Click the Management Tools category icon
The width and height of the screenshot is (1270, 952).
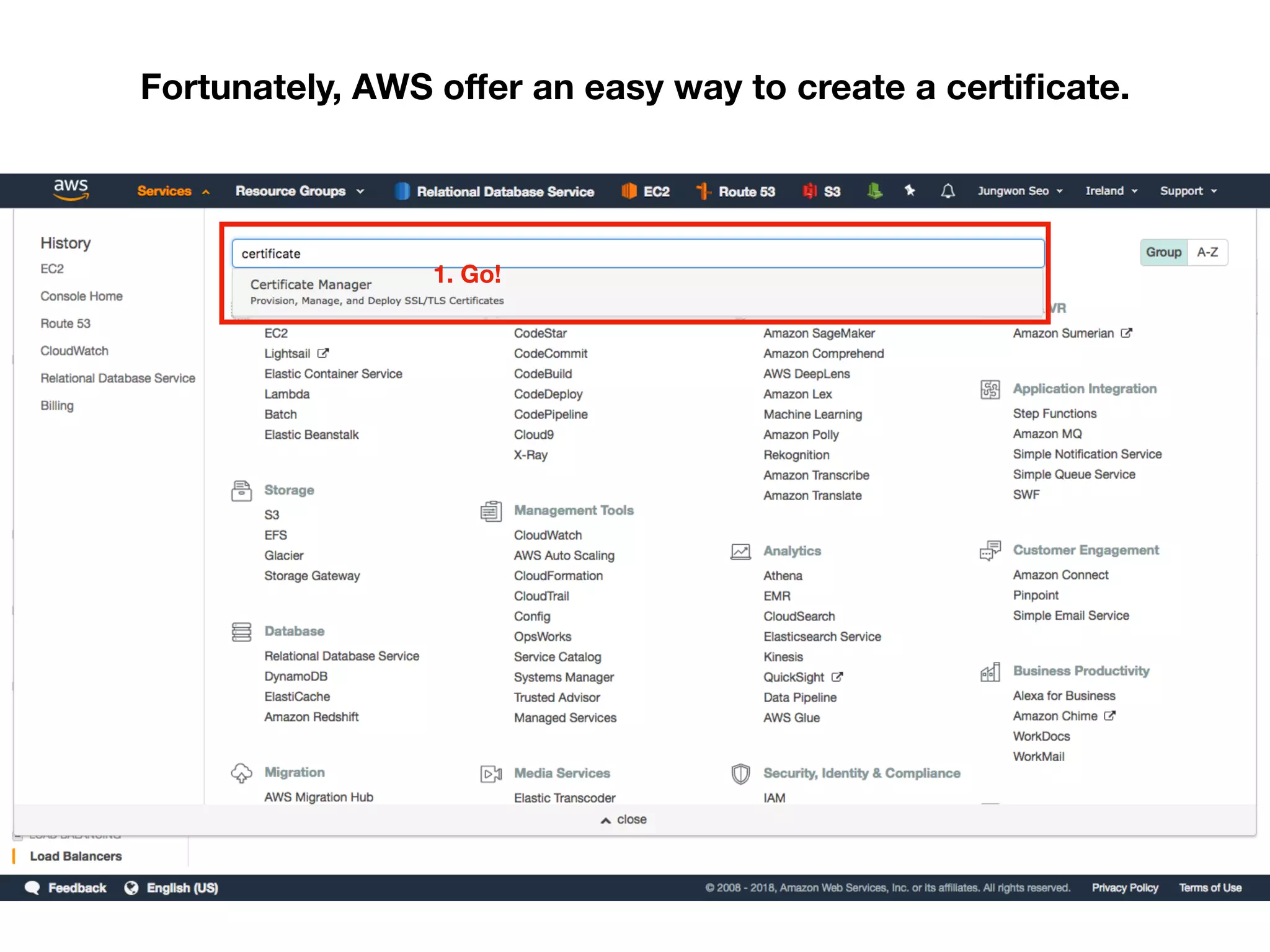(x=491, y=511)
